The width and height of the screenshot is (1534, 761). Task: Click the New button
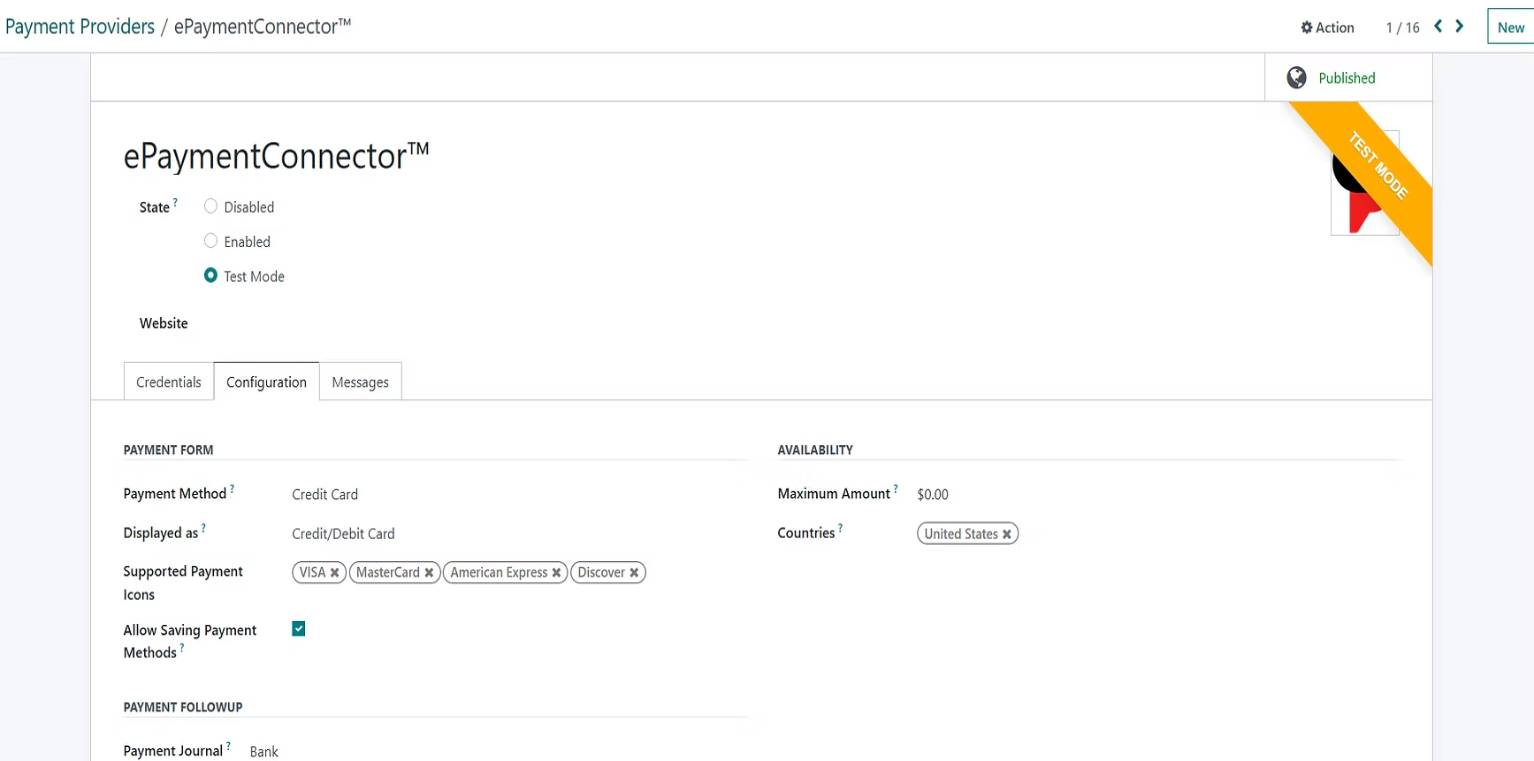tap(1511, 27)
